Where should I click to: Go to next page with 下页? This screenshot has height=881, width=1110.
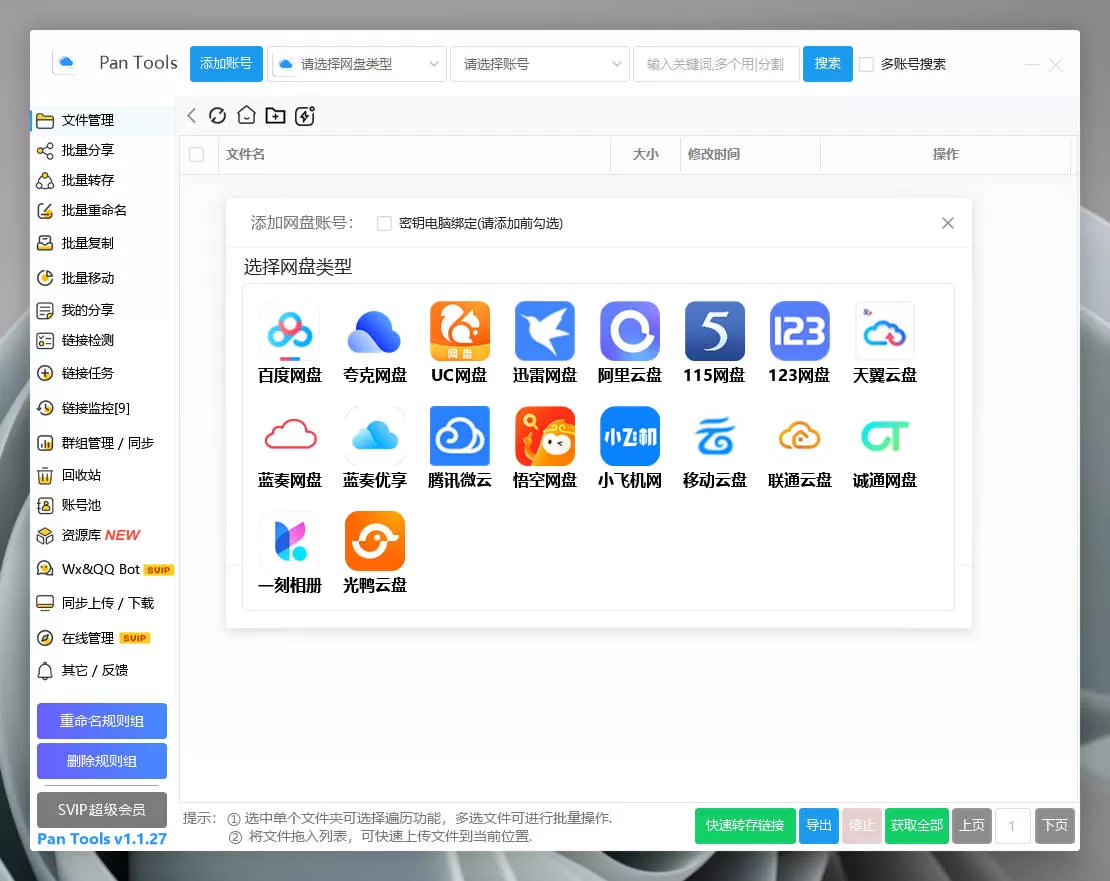tap(1055, 826)
